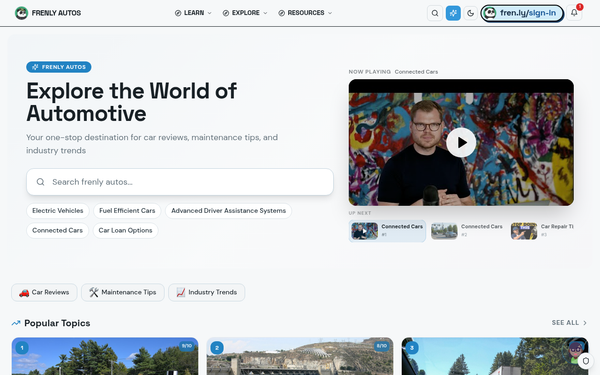600x375 pixels.
Task: Click the Frenly Autos panda logo
Action: (x=21, y=13)
